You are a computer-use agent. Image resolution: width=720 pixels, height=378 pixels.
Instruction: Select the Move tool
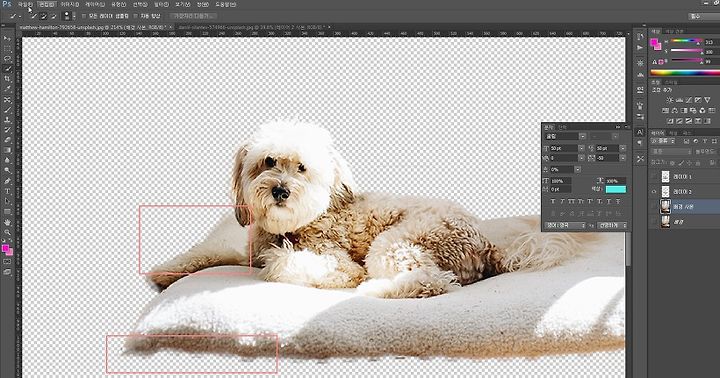click(x=7, y=39)
